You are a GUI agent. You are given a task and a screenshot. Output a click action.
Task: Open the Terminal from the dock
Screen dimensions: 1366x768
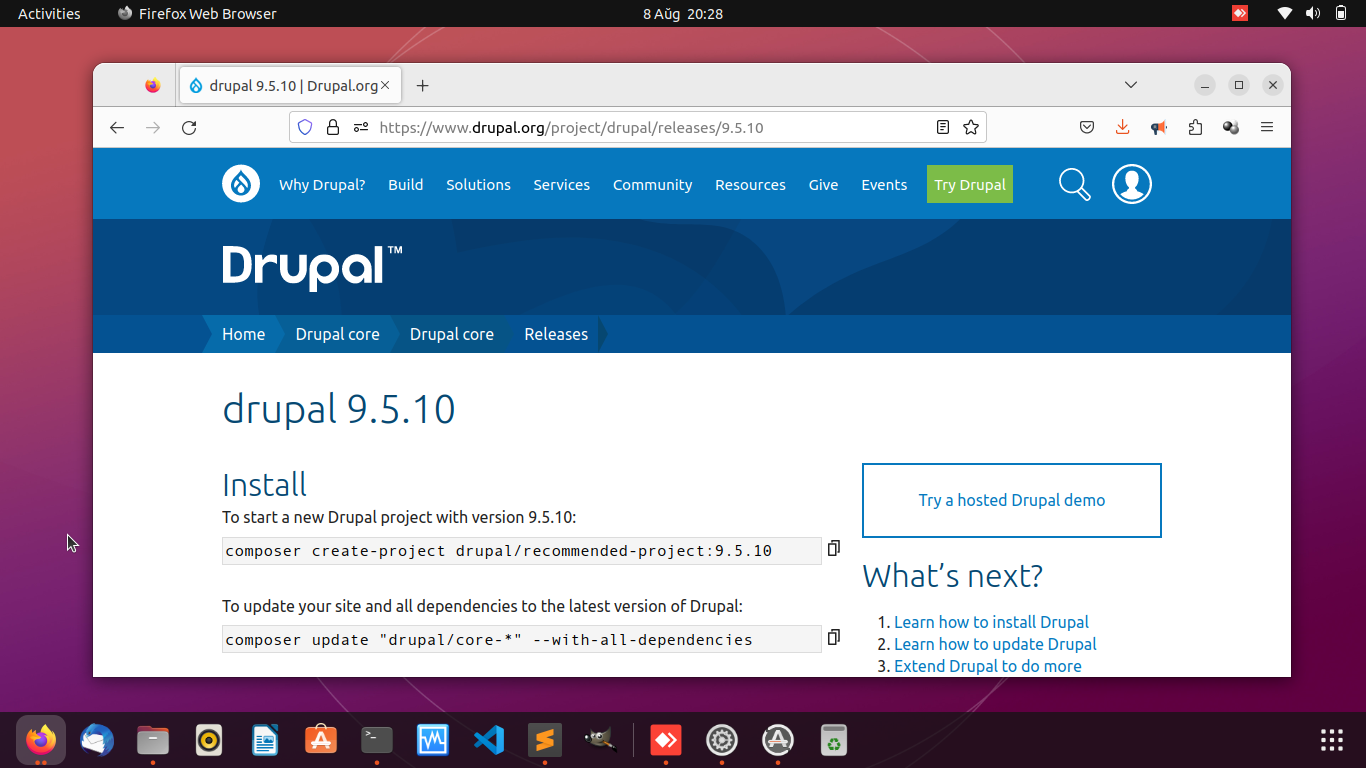(377, 740)
